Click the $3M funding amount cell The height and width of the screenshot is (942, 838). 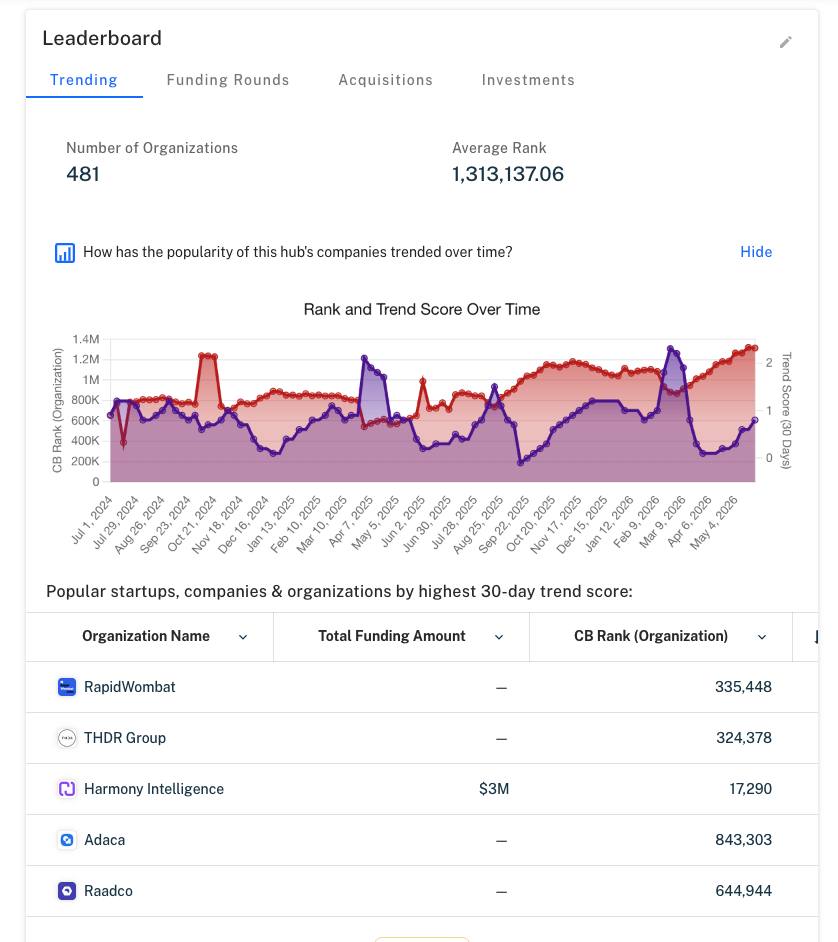click(494, 789)
